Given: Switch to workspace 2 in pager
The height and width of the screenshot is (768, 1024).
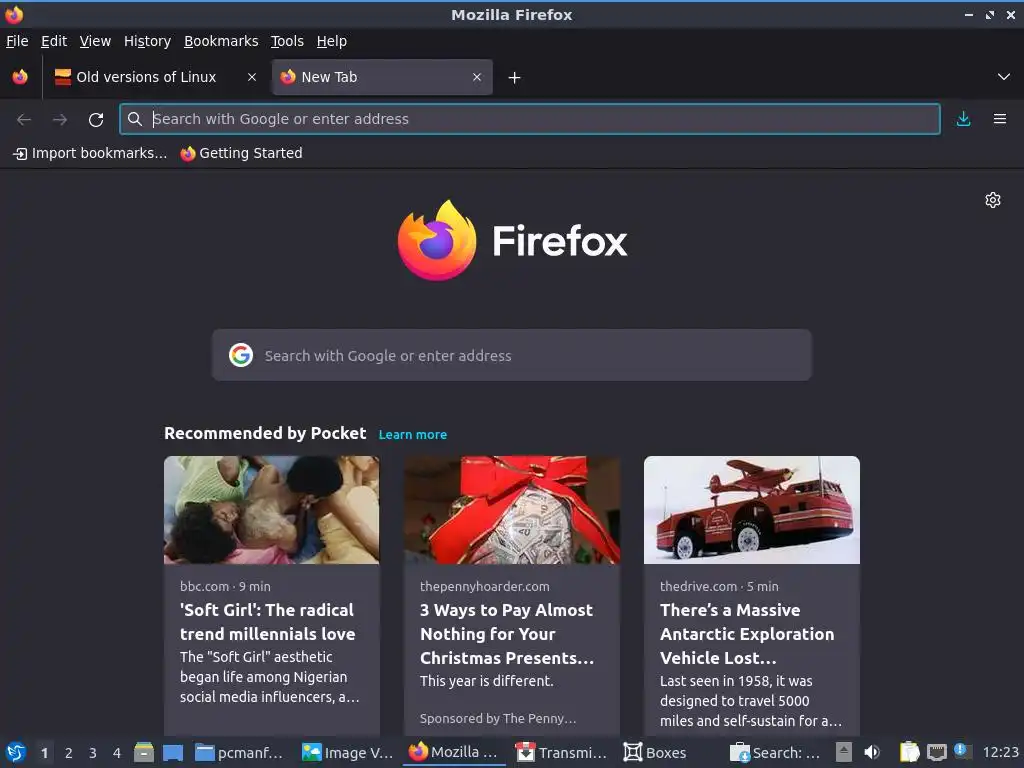Looking at the screenshot, I should pyautogui.click(x=69, y=753).
